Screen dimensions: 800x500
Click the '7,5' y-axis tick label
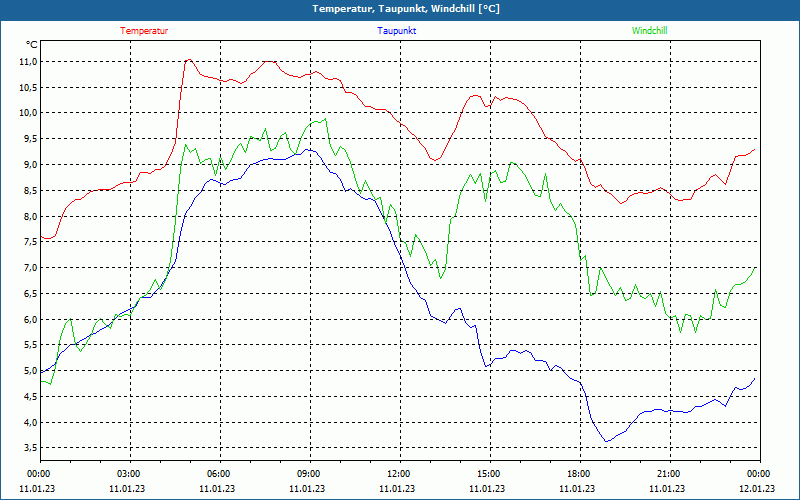tap(30, 242)
